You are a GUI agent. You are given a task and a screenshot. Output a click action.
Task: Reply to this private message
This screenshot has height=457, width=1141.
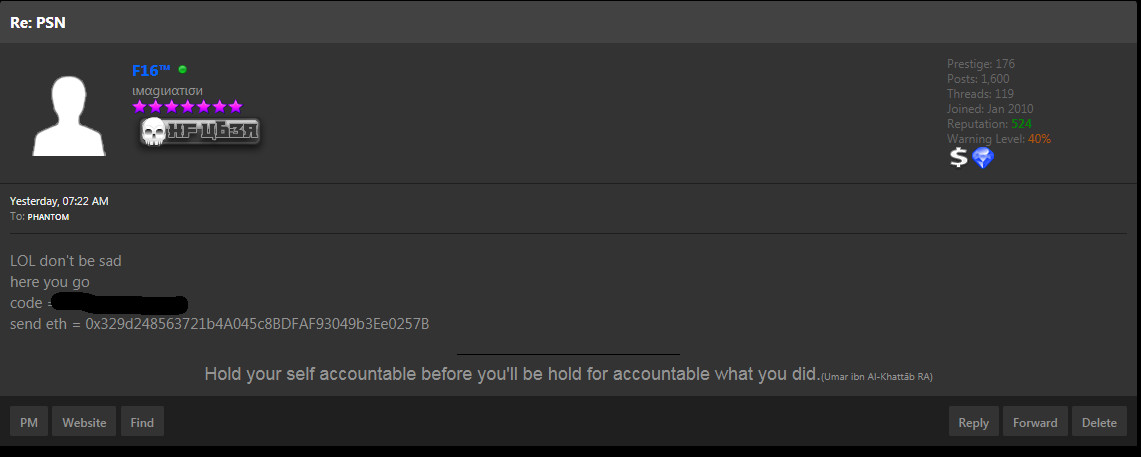tap(974, 422)
